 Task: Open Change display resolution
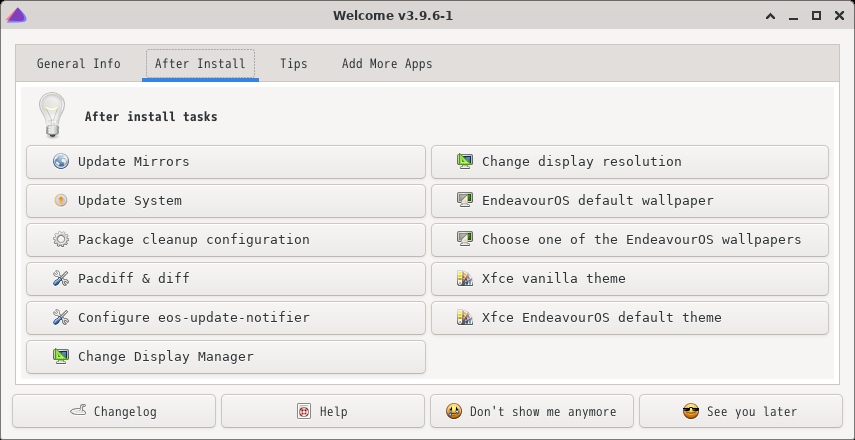click(x=630, y=162)
